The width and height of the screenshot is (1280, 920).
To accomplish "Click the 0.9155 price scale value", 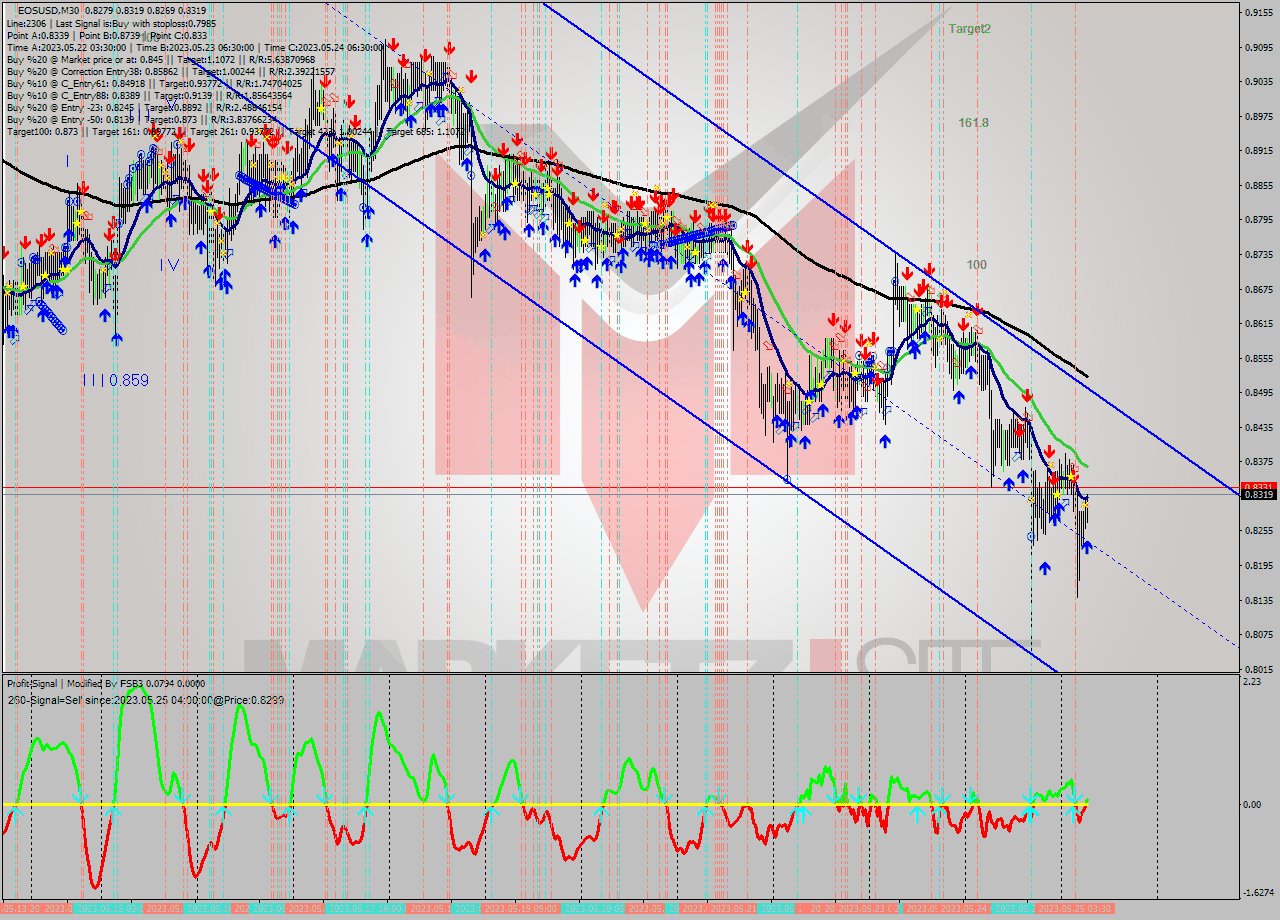I will pos(1258,13).
